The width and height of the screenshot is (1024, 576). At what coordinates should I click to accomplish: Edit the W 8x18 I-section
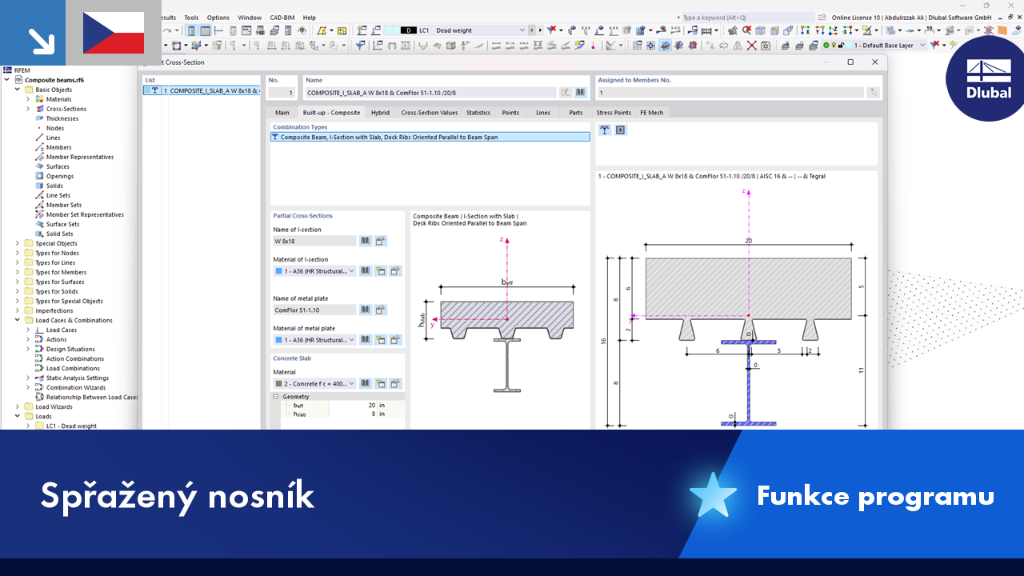(380, 241)
